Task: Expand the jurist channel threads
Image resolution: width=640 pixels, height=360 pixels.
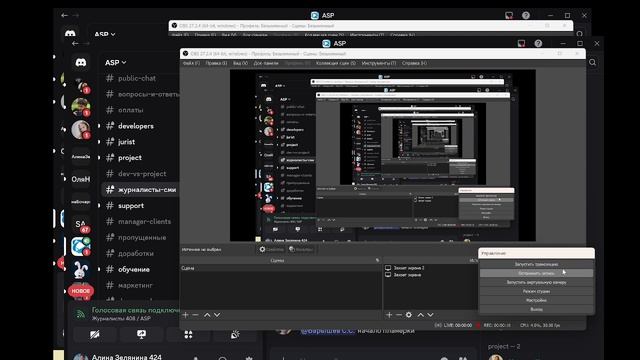Action: 99,142
